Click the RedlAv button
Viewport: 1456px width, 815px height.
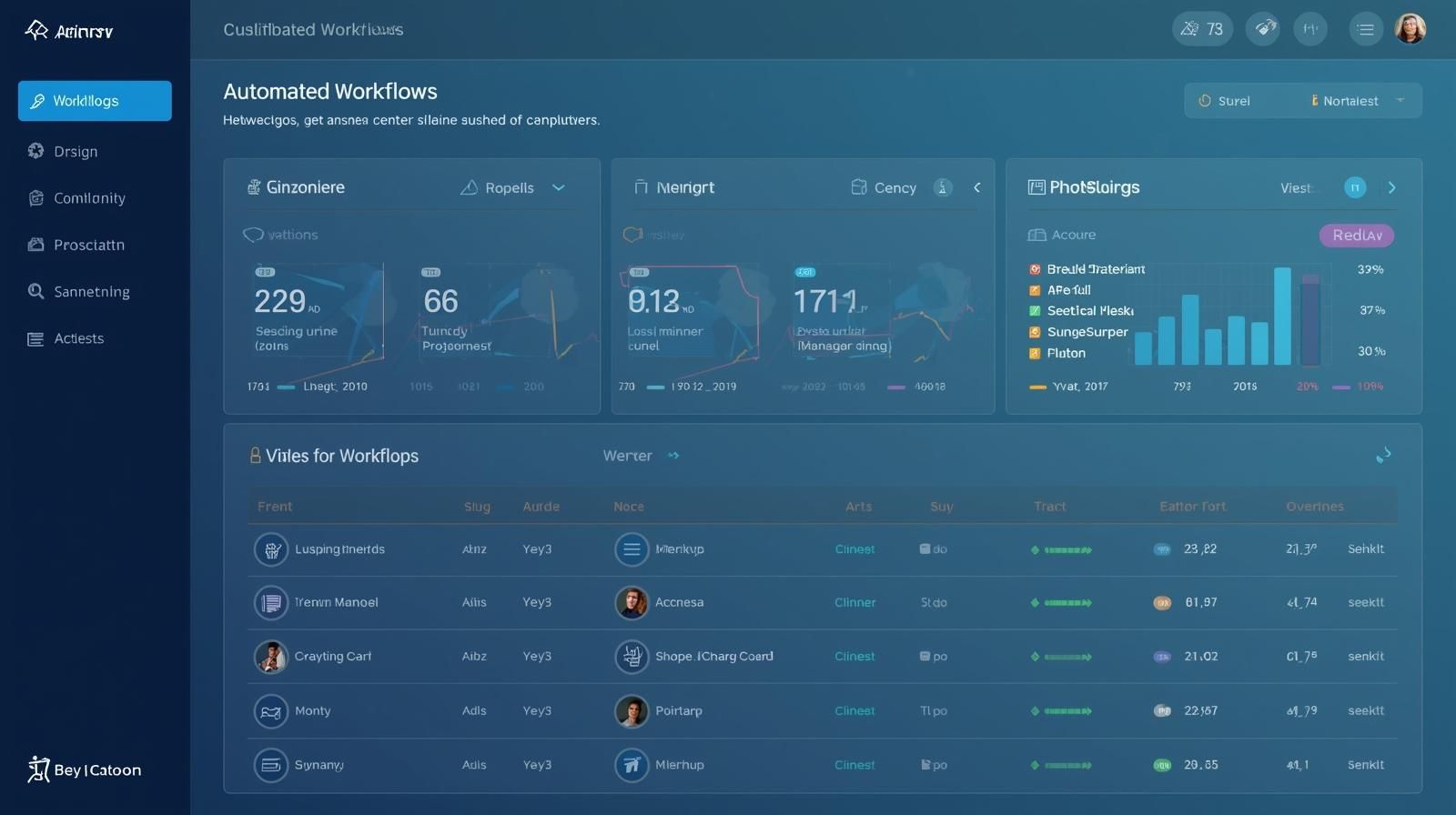(x=1356, y=236)
